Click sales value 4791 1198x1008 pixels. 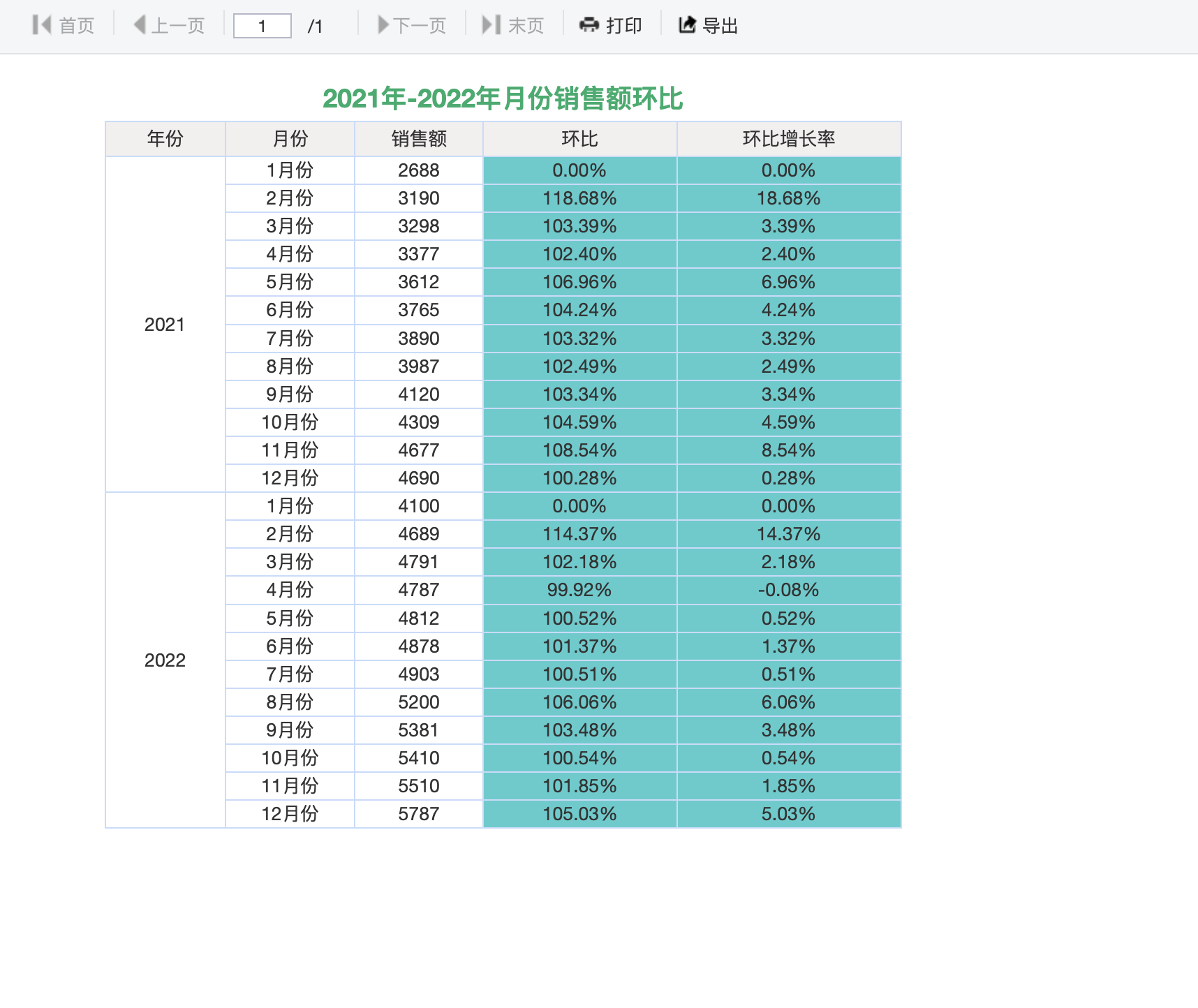point(419,562)
